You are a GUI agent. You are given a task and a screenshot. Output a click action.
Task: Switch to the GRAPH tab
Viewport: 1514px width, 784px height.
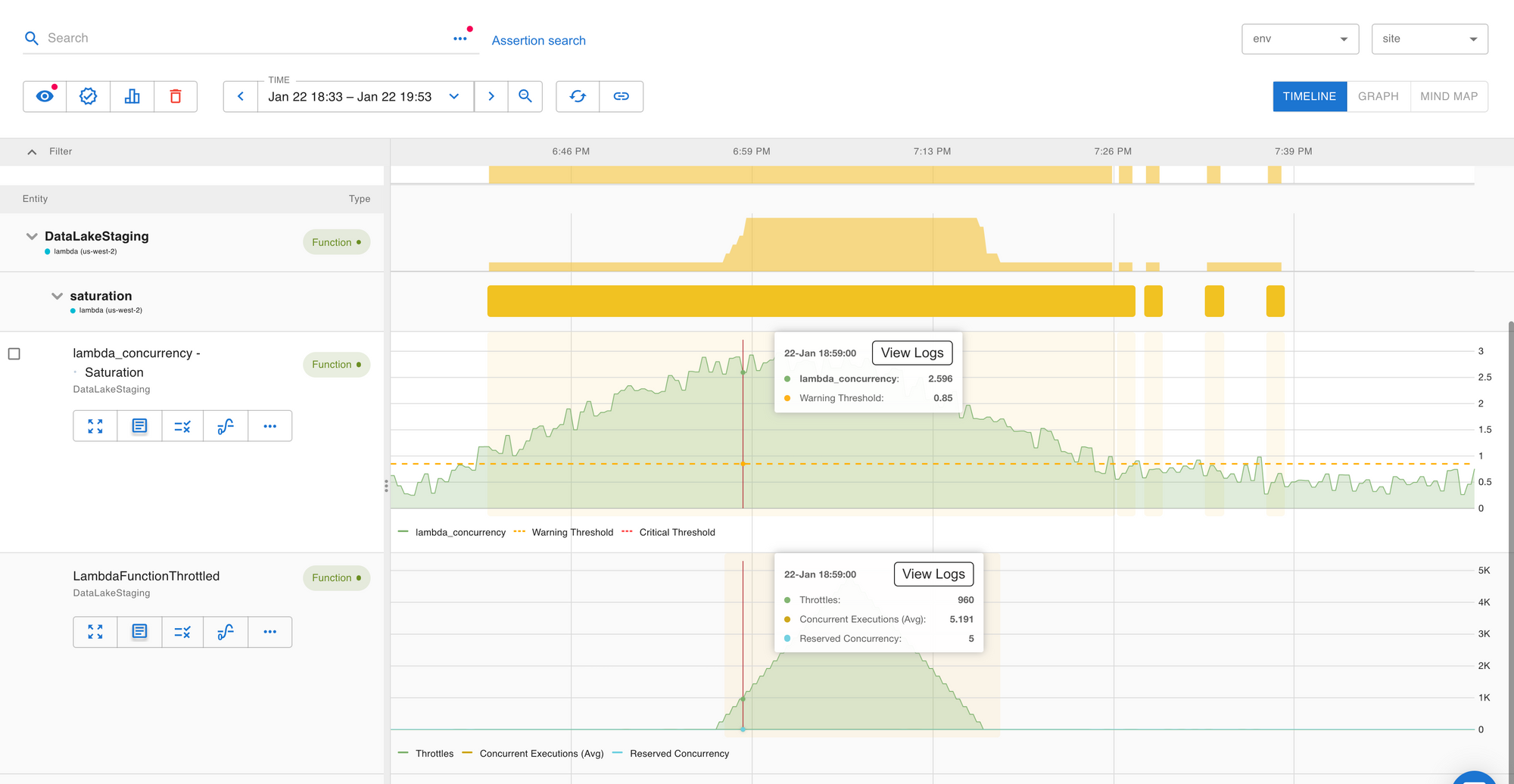pos(1378,96)
